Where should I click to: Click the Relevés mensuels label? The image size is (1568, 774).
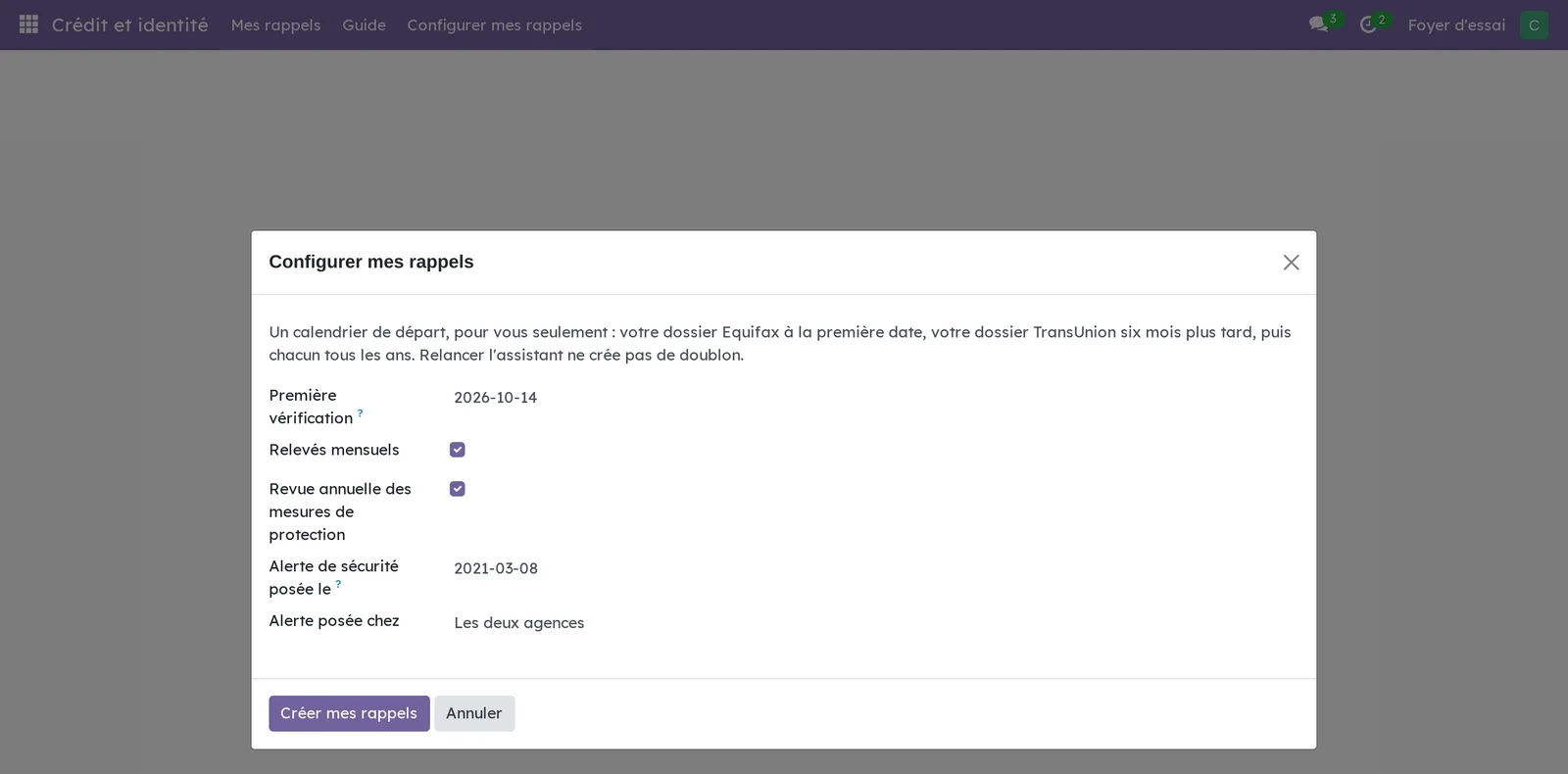[x=334, y=450]
